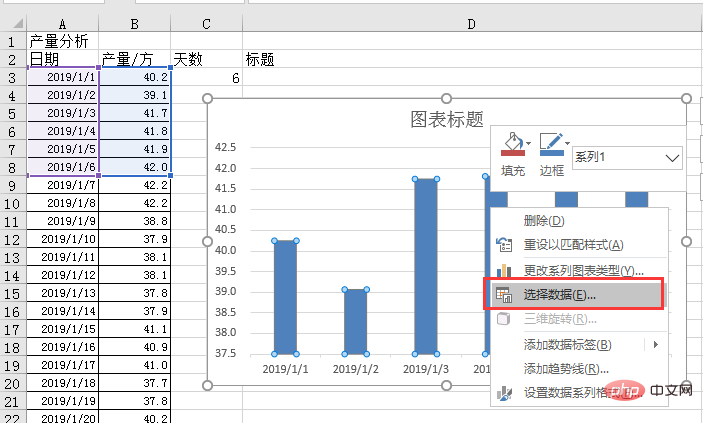Select the 2019/1/3 chart bar
Image resolution: width=703 pixels, height=423 pixels.
426,266
